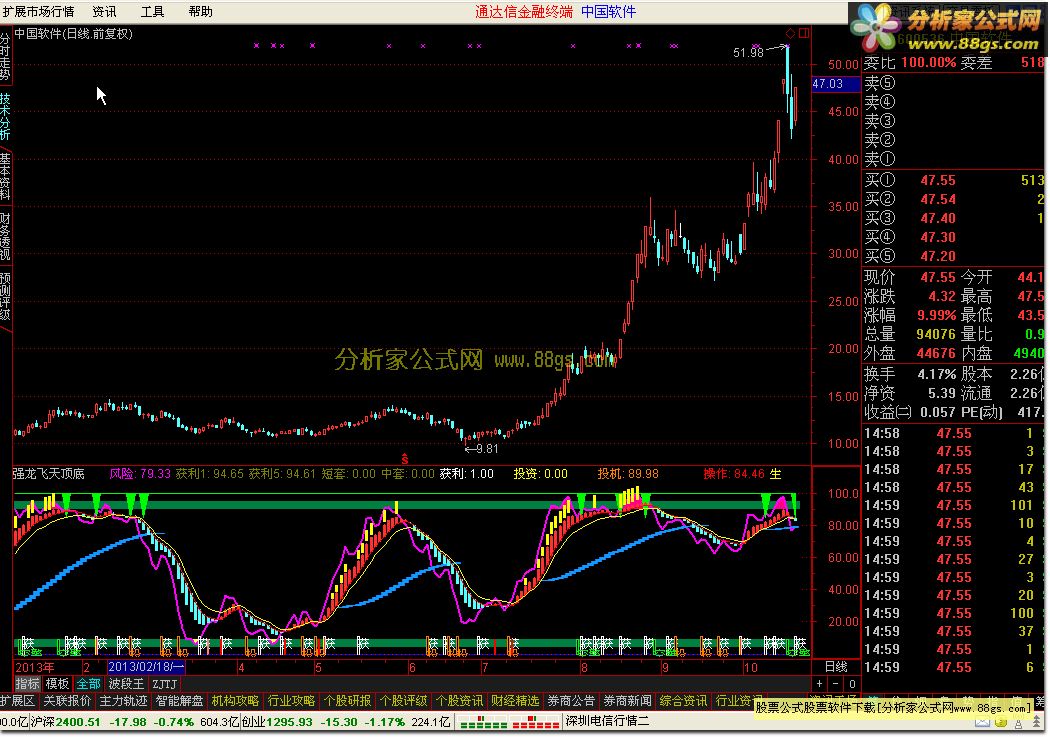This screenshot has width=1050, height=737.
Task: Click the 9.81 low price label
Action: click(487, 449)
